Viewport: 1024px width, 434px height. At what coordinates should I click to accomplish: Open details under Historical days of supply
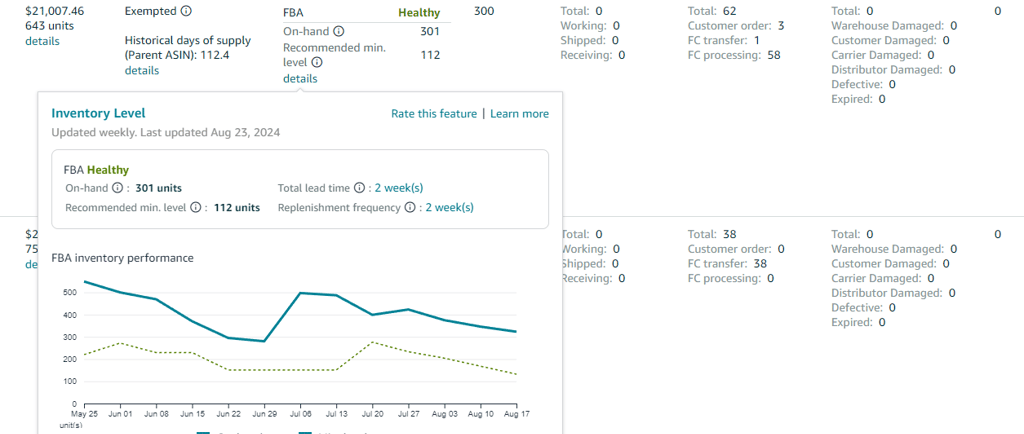[x=142, y=71]
